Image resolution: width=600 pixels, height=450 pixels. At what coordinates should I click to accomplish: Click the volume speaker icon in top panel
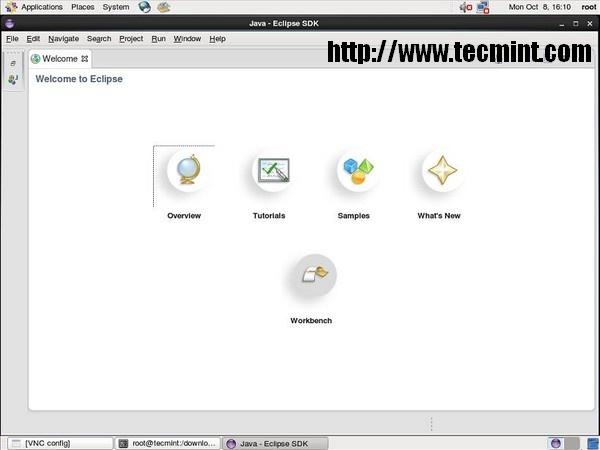[x=465, y=7]
